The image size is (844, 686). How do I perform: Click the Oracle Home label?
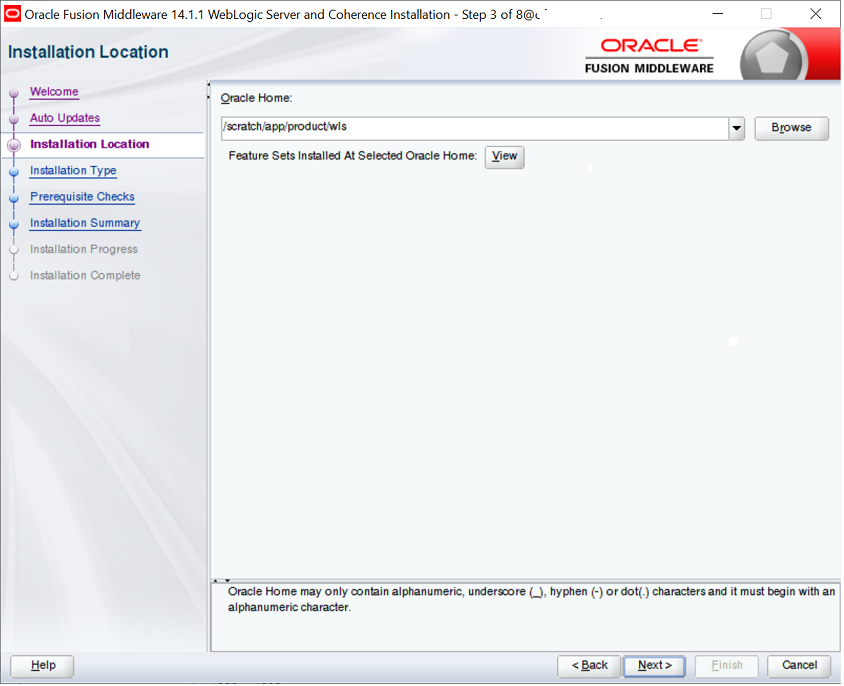(x=256, y=99)
